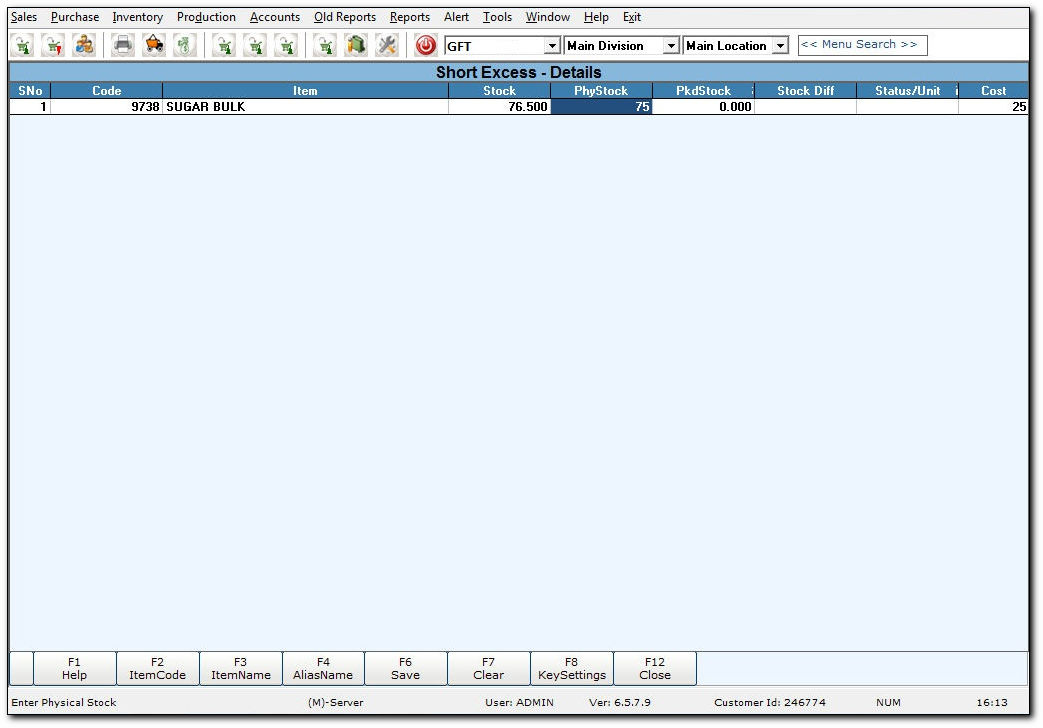Open the Tools menu
Image resolution: width=1043 pixels, height=728 pixels.
pyautogui.click(x=497, y=17)
